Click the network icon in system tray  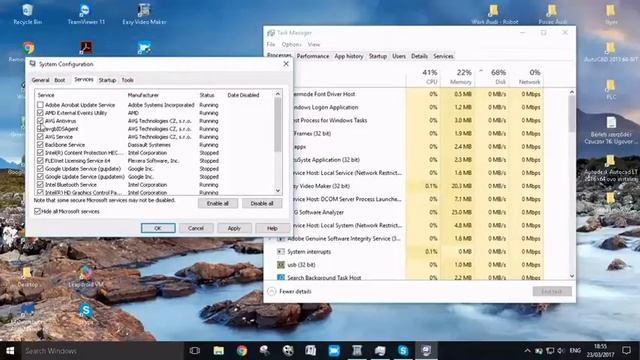tap(550, 351)
